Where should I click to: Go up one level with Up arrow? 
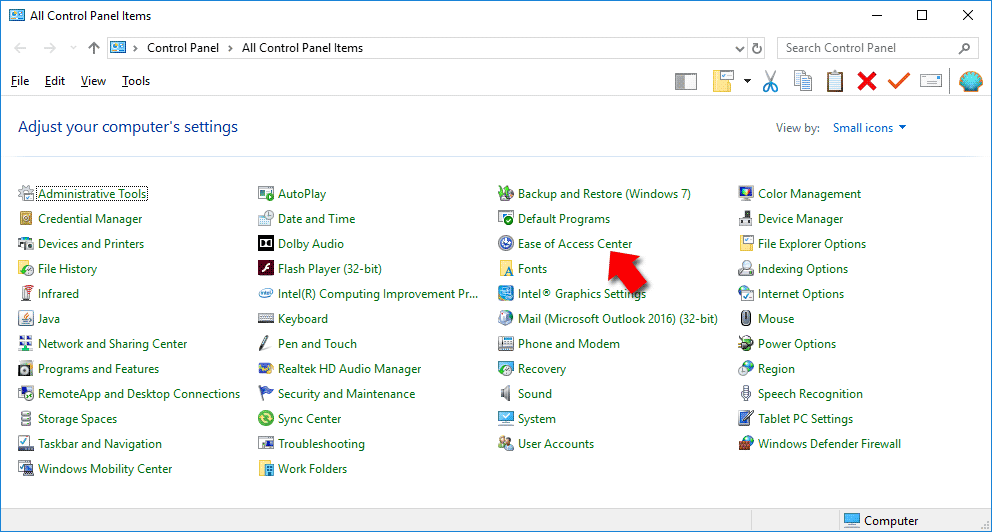click(x=94, y=48)
